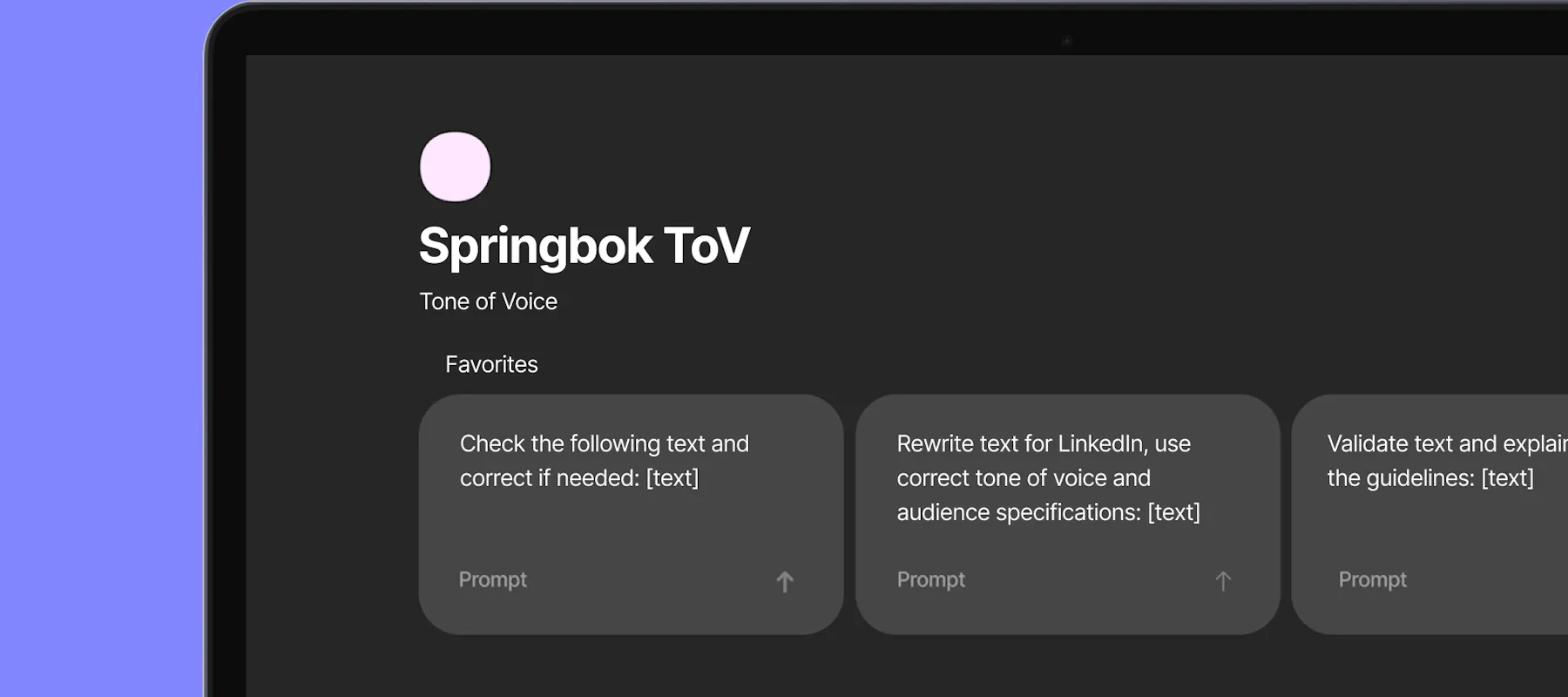1568x697 pixels.
Task: Click the Prompt label on the first card
Action: 493,579
